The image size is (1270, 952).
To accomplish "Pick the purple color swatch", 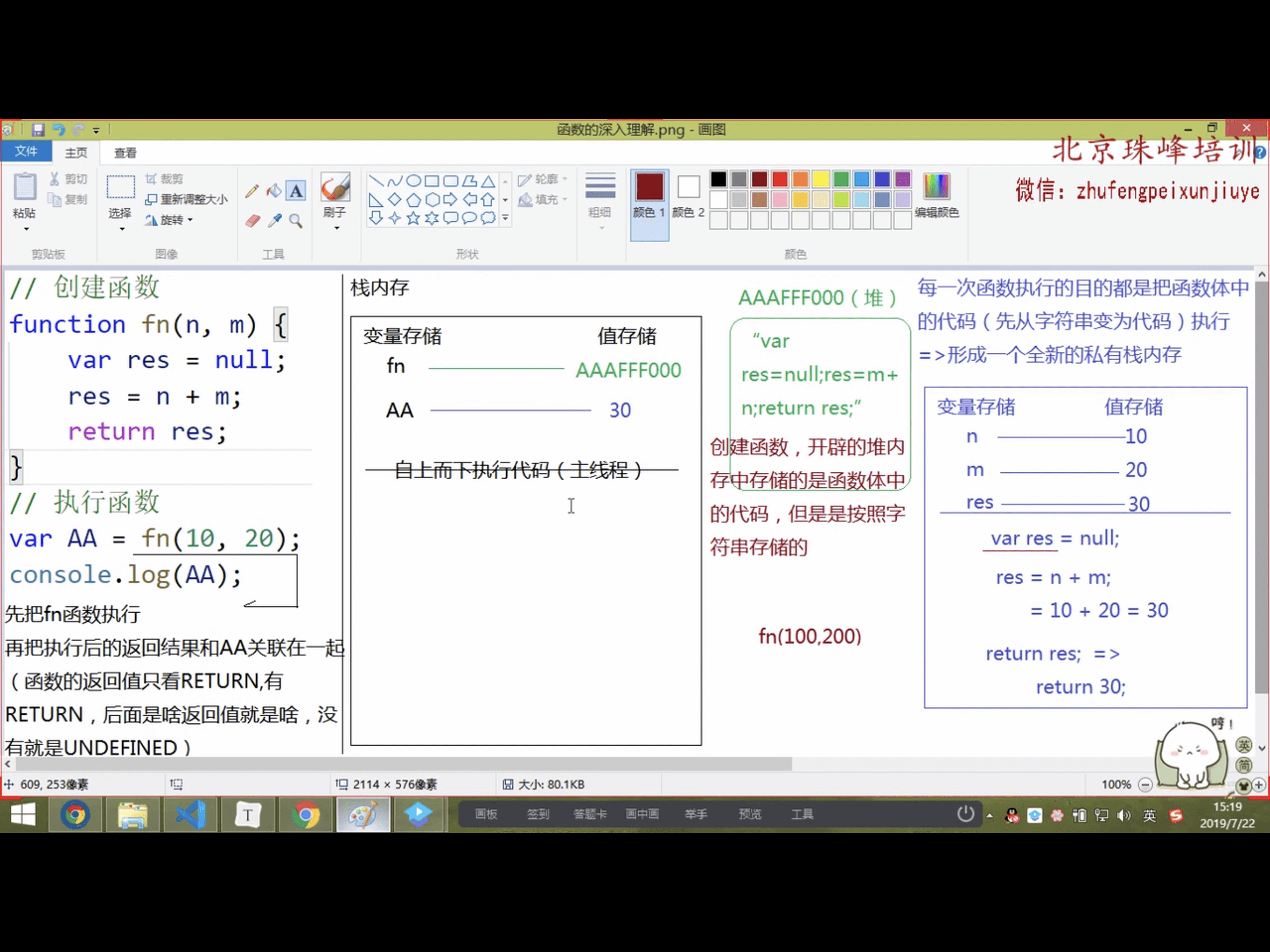I will (903, 179).
